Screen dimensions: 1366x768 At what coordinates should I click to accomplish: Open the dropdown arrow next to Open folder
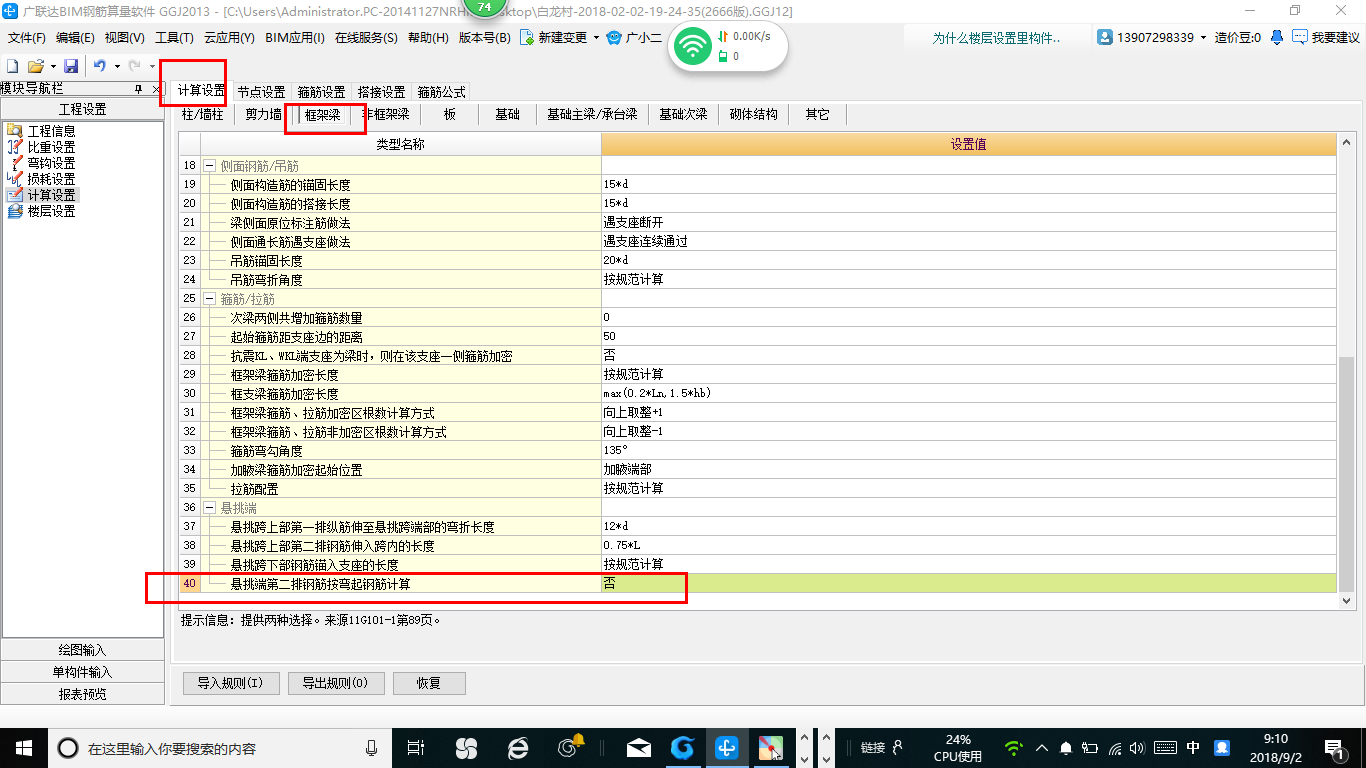click(52, 66)
